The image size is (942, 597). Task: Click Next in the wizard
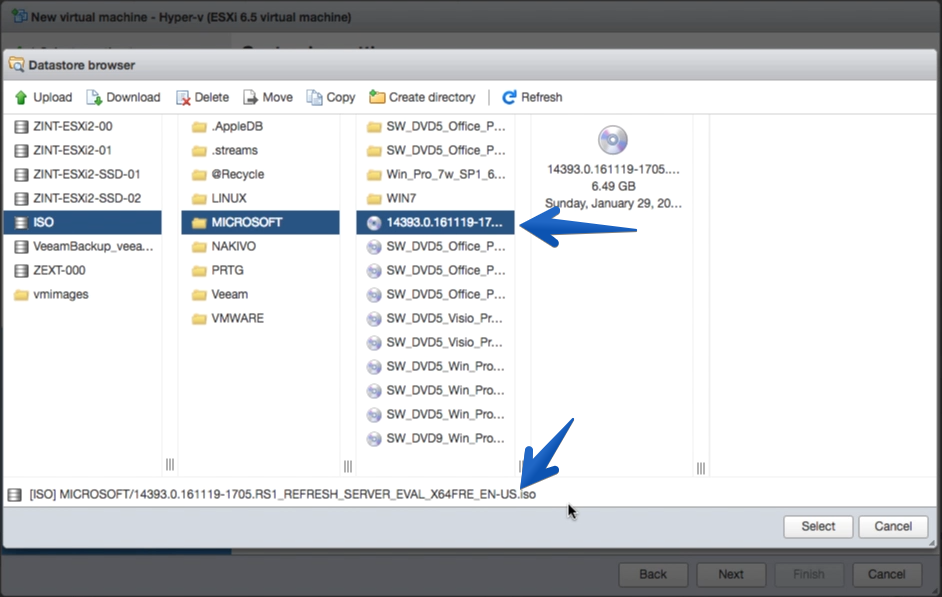pos(731,574)
